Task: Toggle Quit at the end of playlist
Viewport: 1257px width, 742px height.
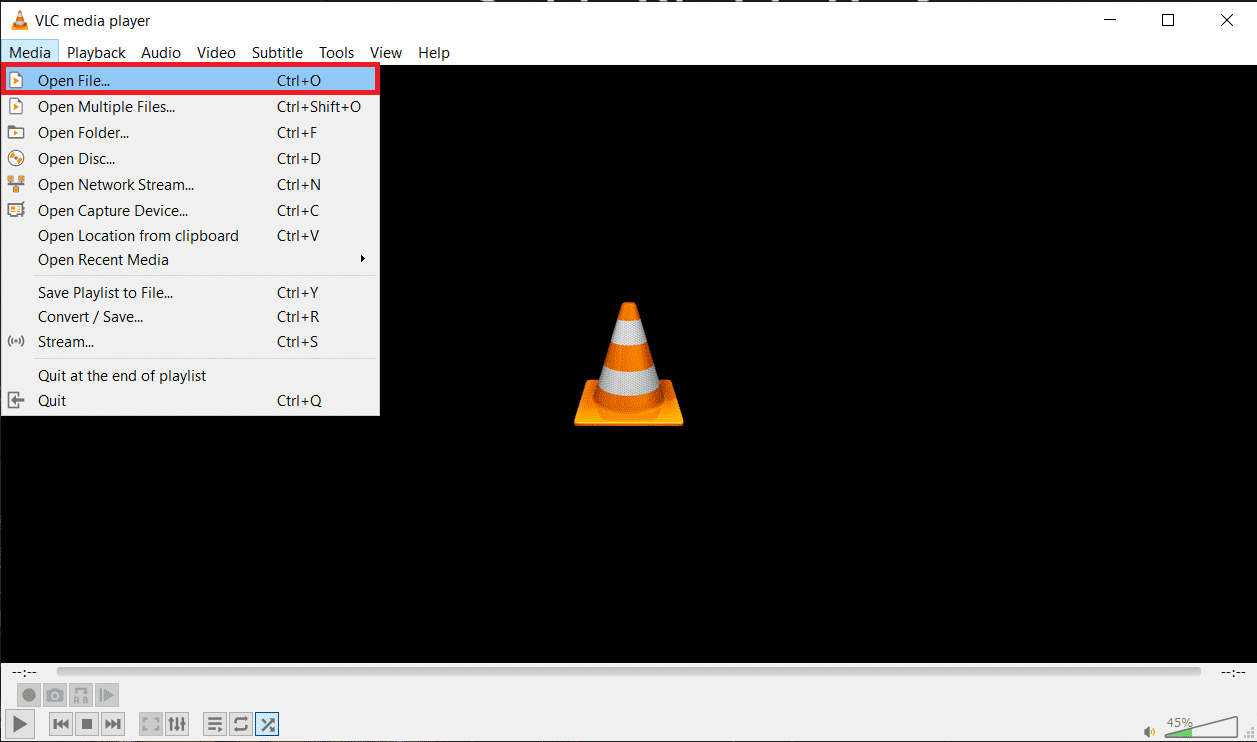Action: 190,376
